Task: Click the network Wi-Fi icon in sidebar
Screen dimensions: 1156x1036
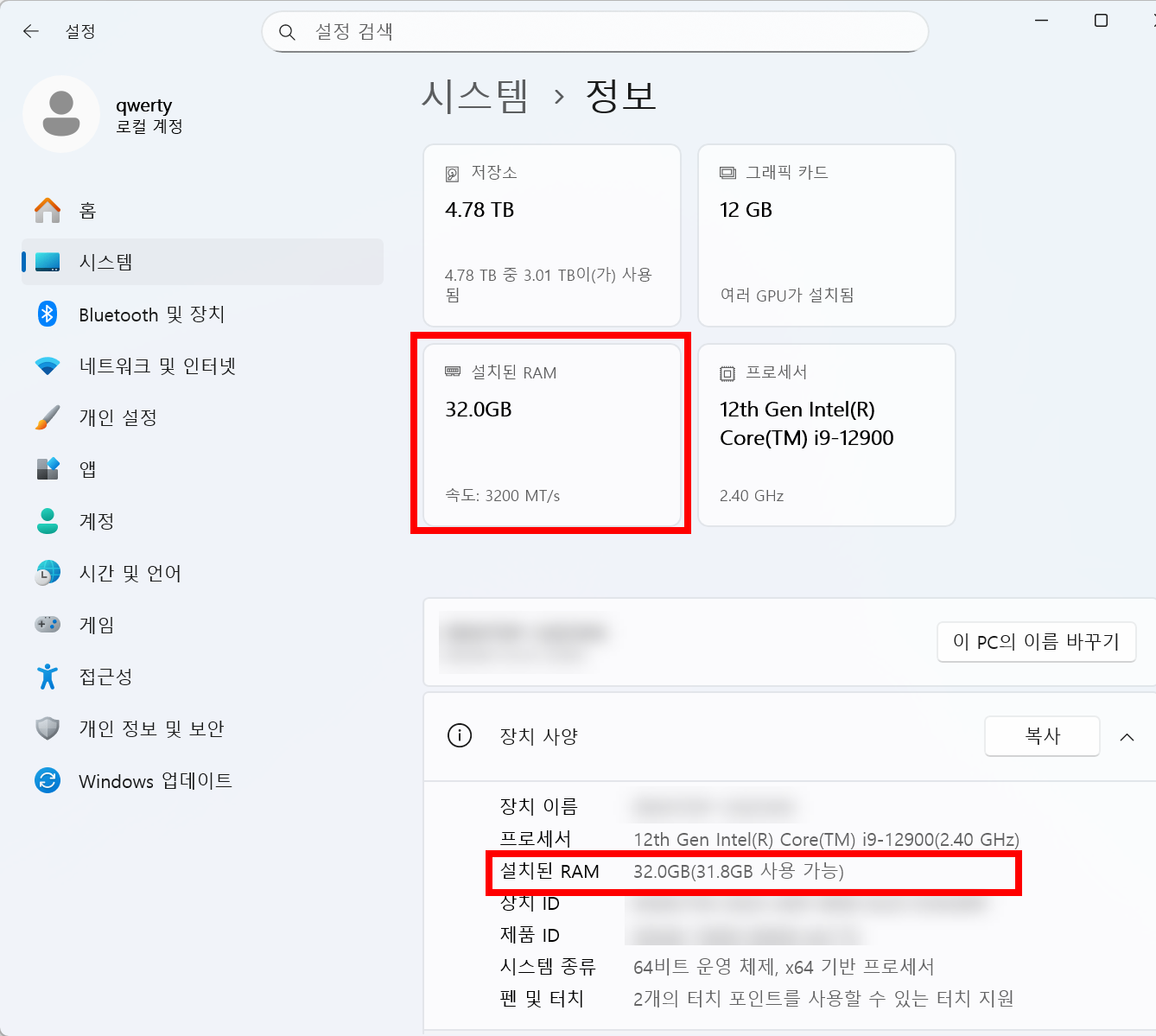Action: 48,365
